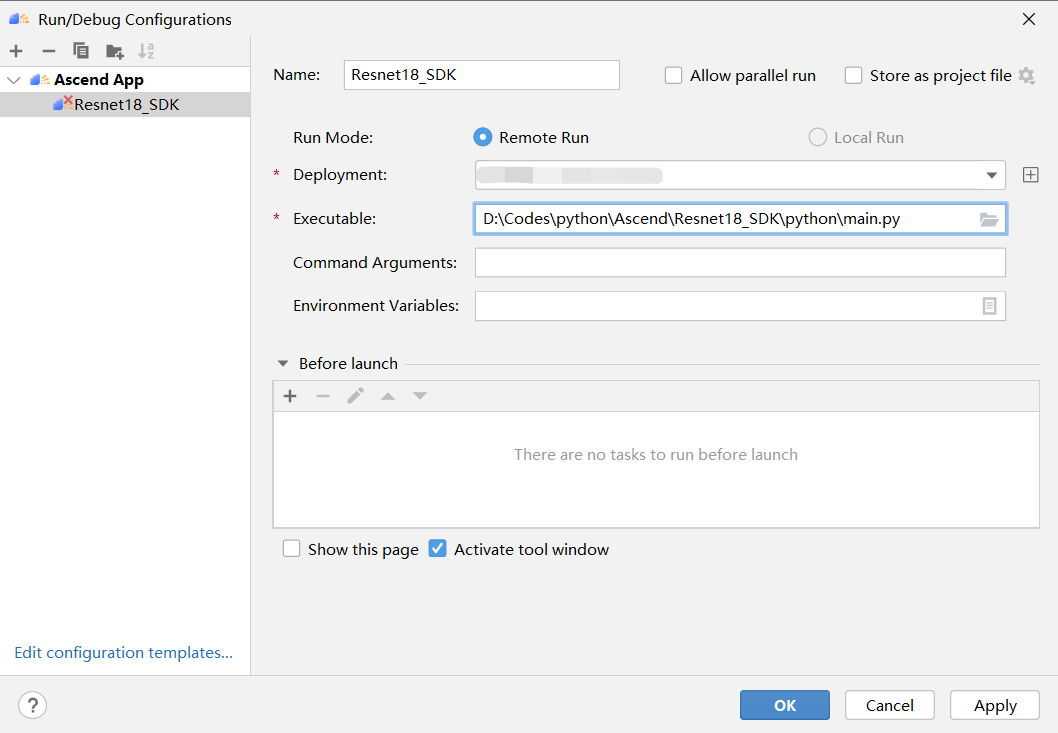
Task: Copy the selected configuration
Action: point(81,51)
